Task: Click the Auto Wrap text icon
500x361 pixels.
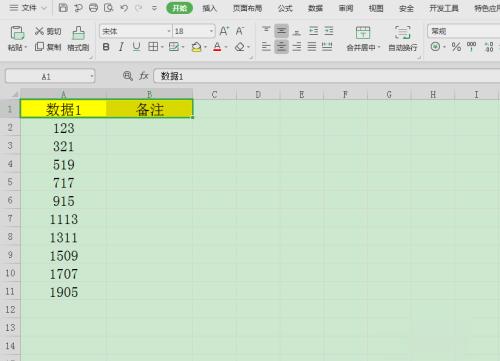Action: click(x=402, y=33)
